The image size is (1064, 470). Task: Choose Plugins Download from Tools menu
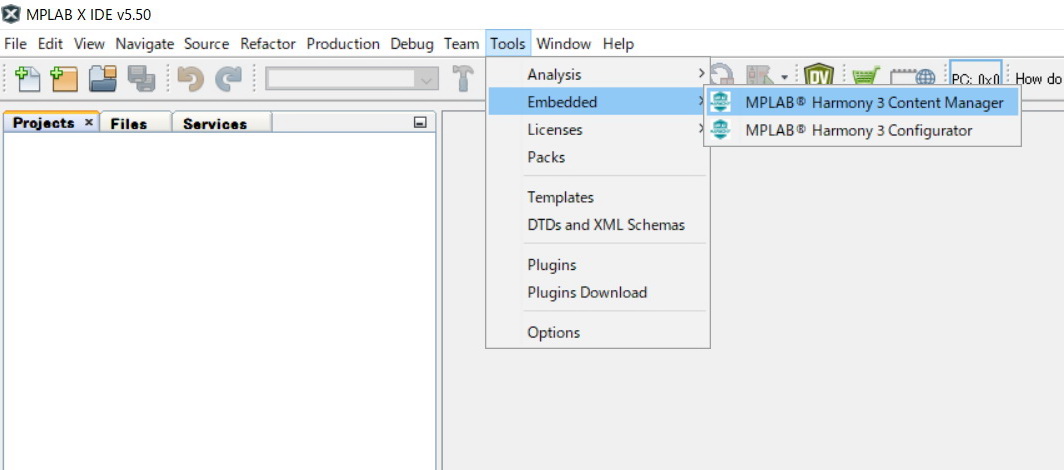pos(587,292)
